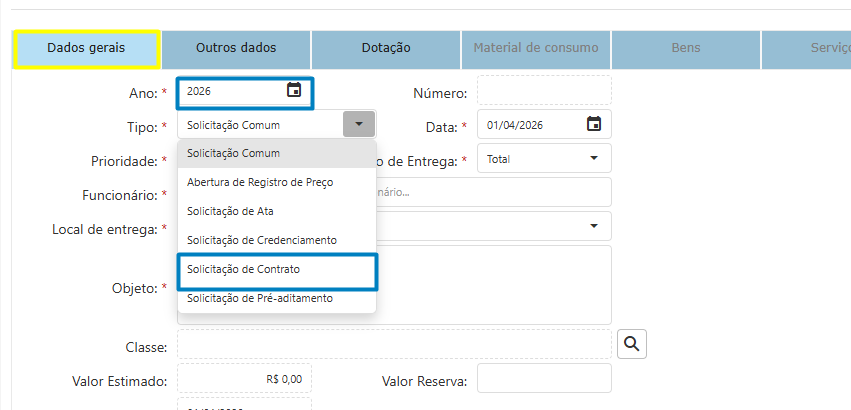851x410 pixels.
Task: Open the Ano calendar picker icon
Action: coord(294,91)
